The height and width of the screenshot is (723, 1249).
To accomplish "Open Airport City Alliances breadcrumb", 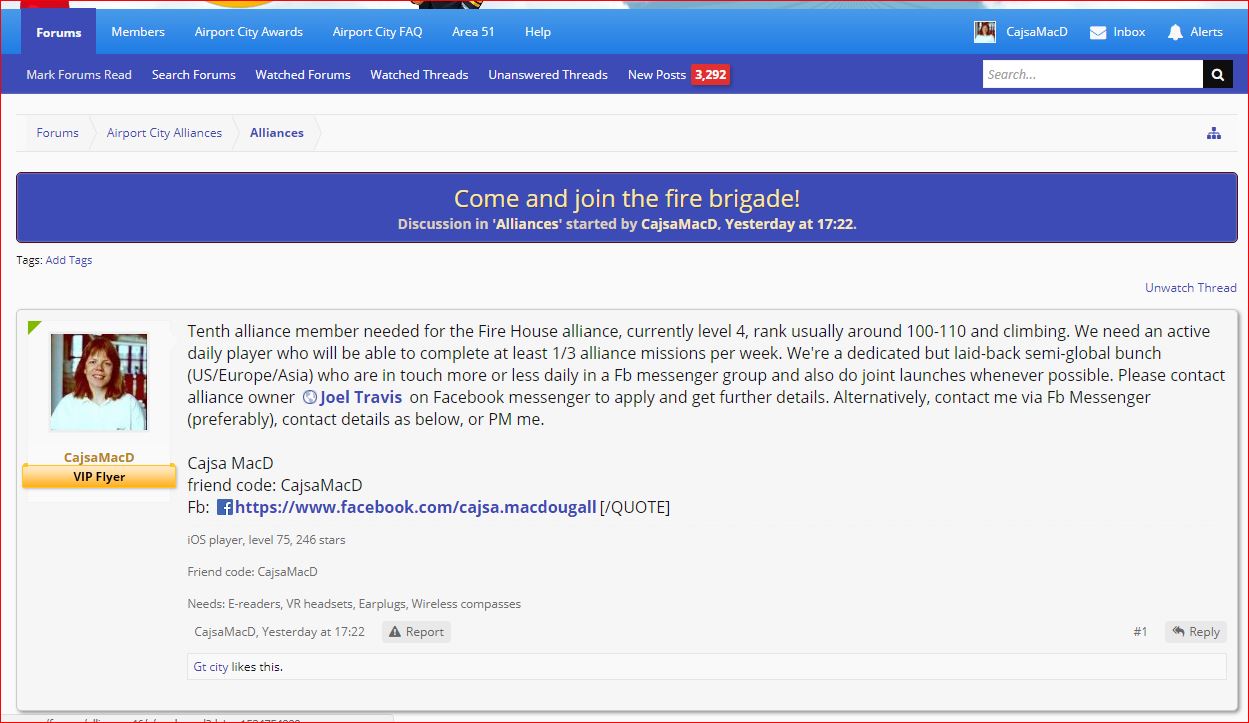I will (x=164, y=133).
